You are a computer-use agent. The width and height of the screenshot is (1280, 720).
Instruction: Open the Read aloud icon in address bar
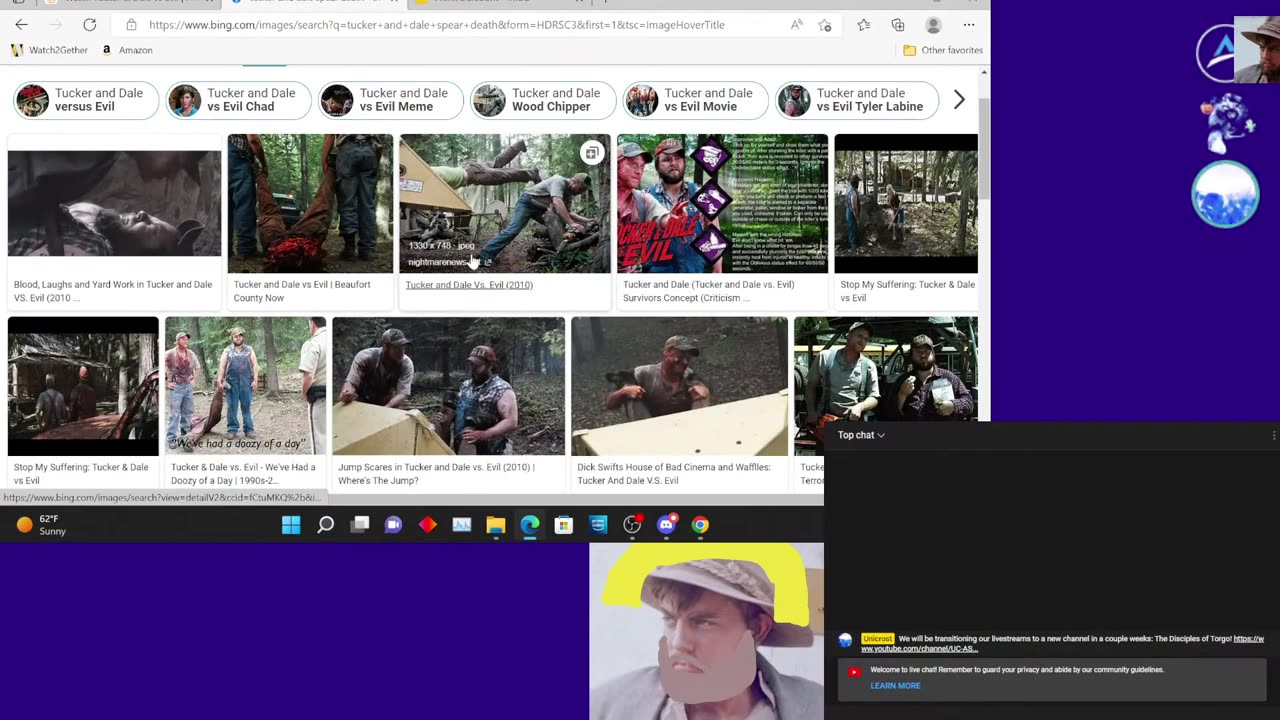(796, 25)
